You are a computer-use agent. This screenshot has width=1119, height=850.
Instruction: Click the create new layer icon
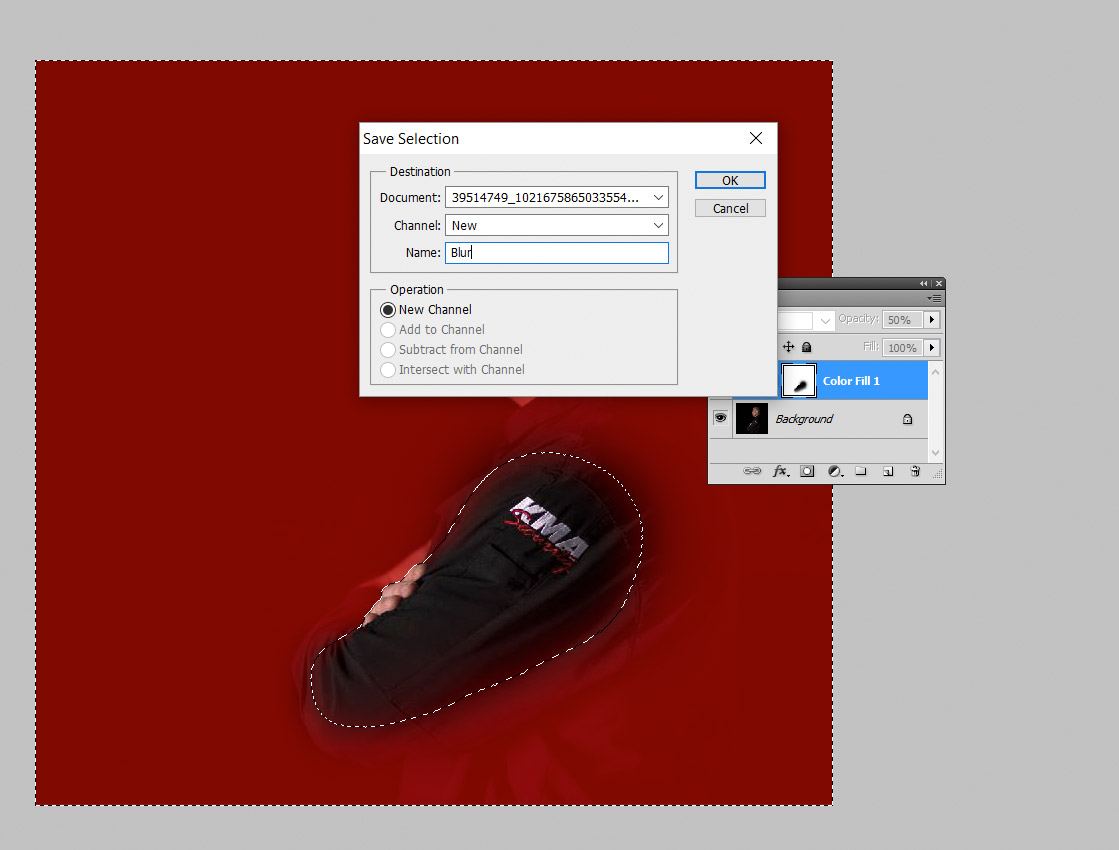[888, 471]
